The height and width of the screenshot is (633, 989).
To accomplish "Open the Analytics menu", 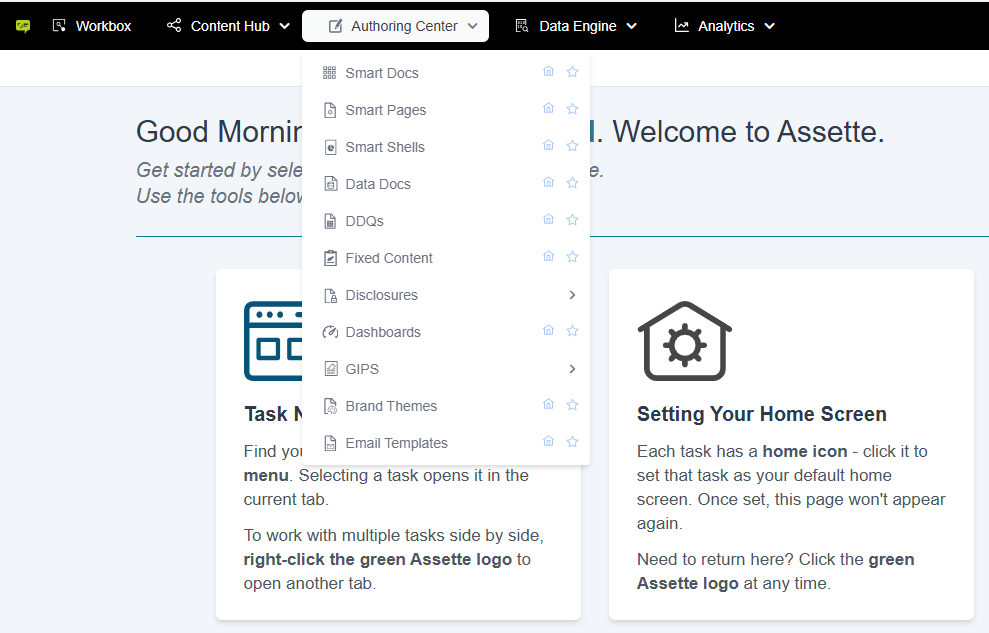I will [725, 26].
